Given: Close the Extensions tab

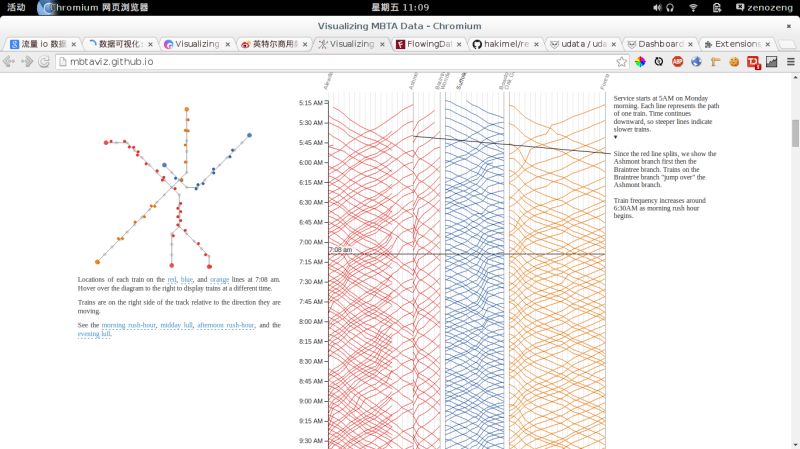Looking at the screenshot, I should tap(767, 44).
